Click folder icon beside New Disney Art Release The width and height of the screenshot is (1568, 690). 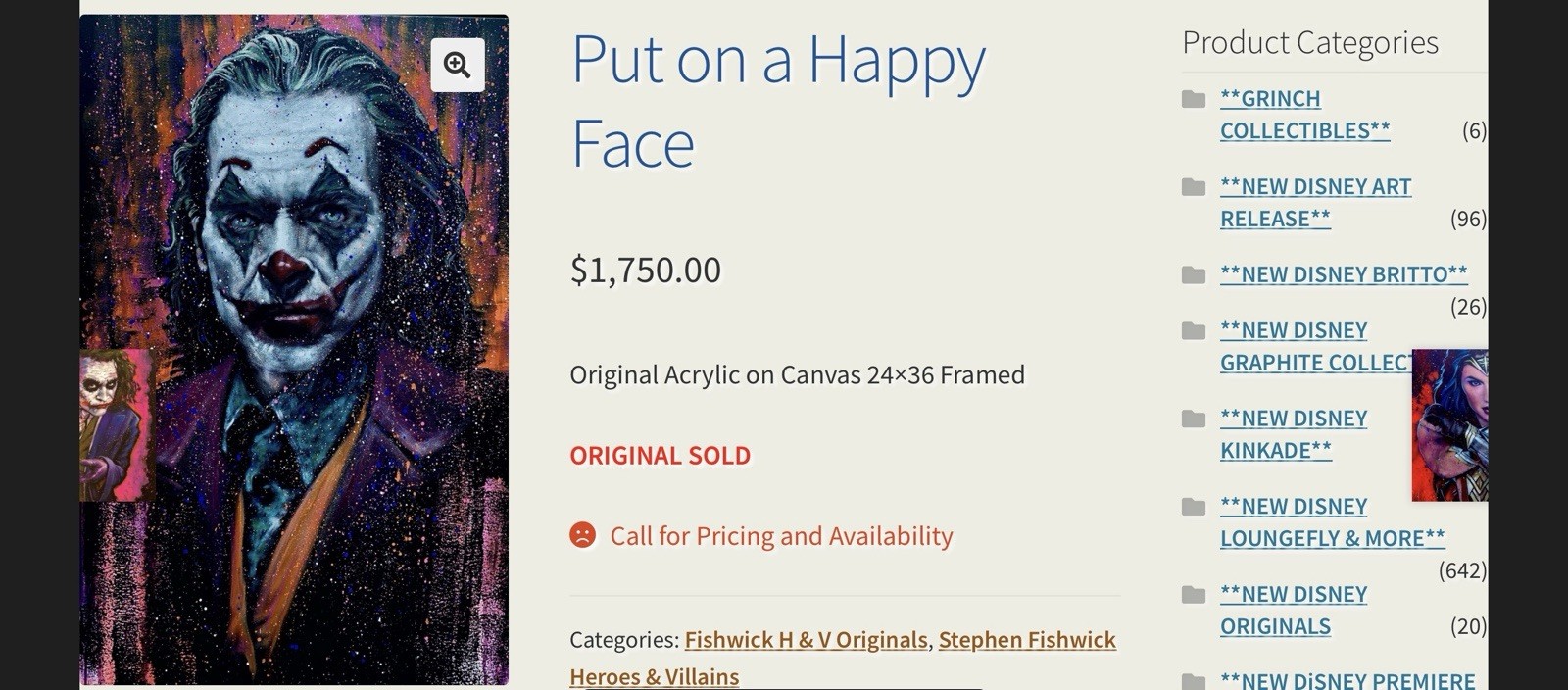[1194, 187]
